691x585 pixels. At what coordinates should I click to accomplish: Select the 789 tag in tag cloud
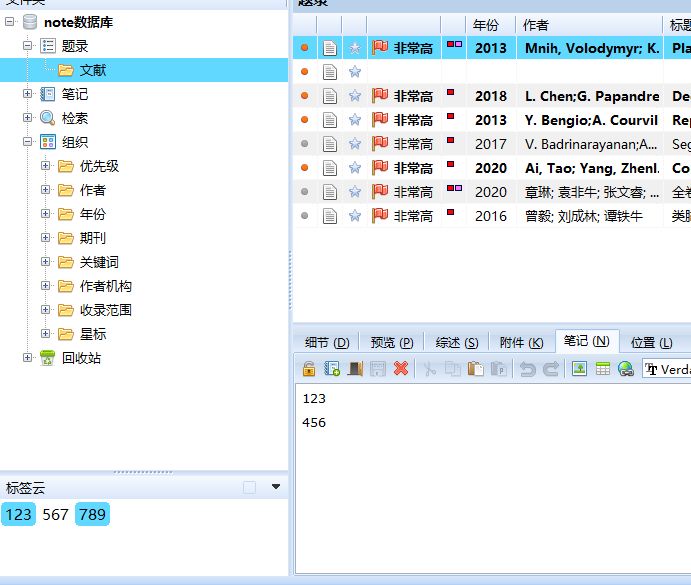pos(93,514)
